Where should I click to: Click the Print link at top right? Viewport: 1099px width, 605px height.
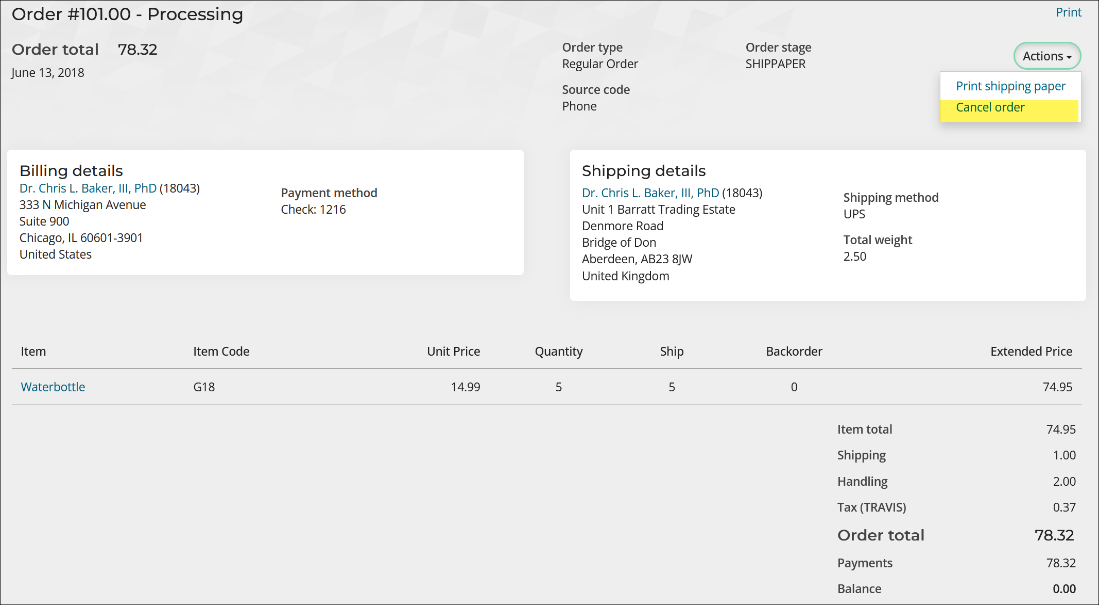(1068, 12)
